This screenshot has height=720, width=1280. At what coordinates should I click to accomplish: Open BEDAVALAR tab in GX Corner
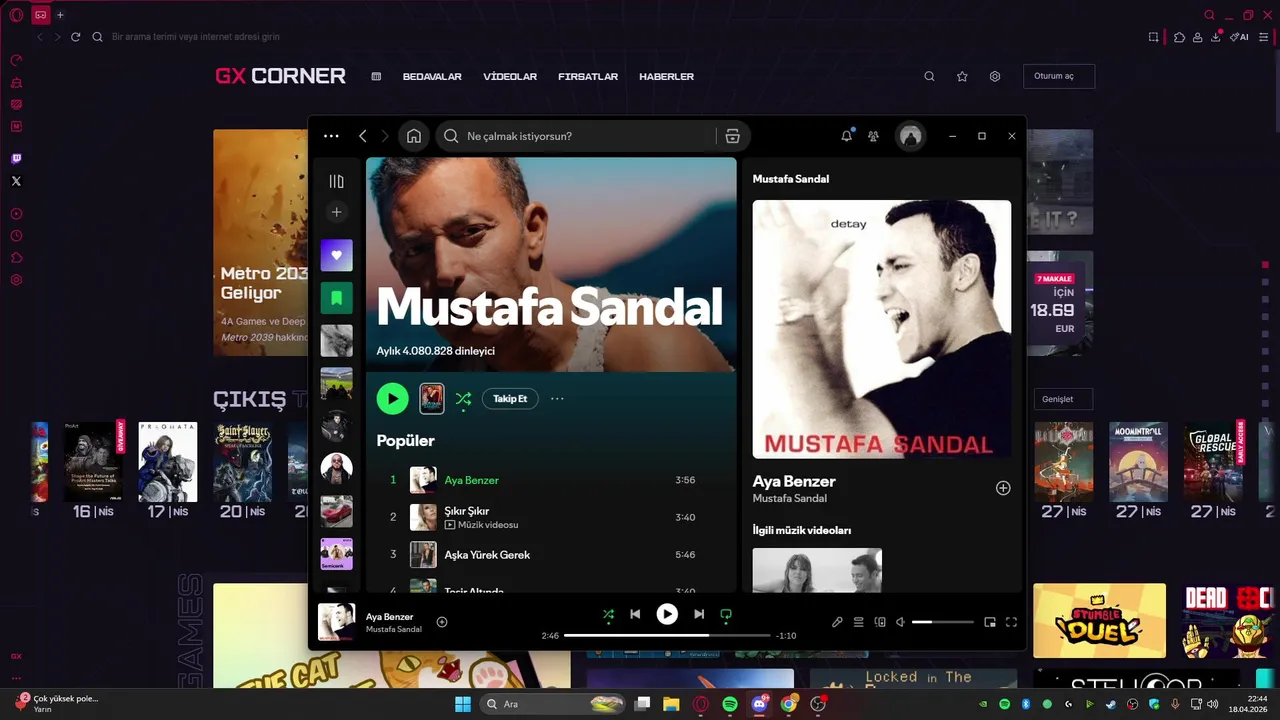(432, 76)
